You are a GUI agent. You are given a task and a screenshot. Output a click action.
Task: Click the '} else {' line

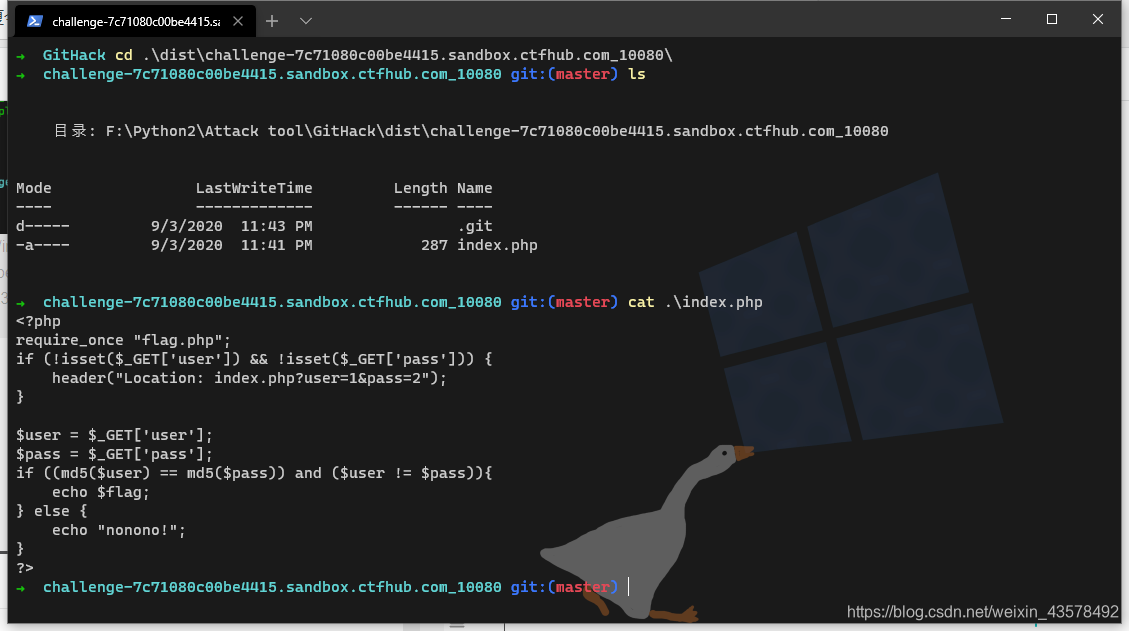[51, 511]
